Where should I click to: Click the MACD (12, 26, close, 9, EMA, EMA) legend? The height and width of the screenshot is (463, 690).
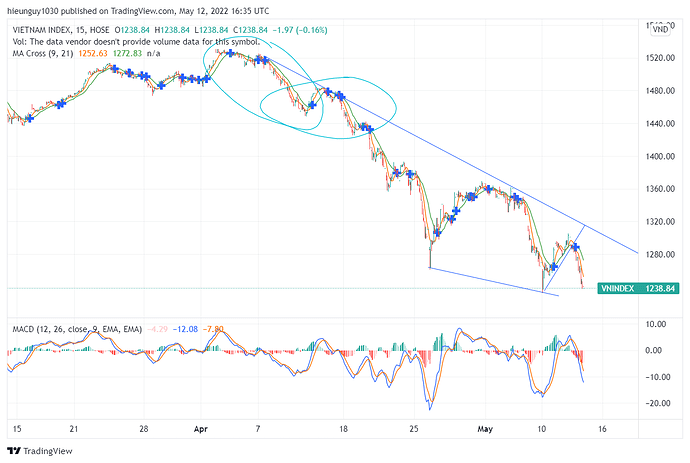pyautogui.click(x=77, y=329)
